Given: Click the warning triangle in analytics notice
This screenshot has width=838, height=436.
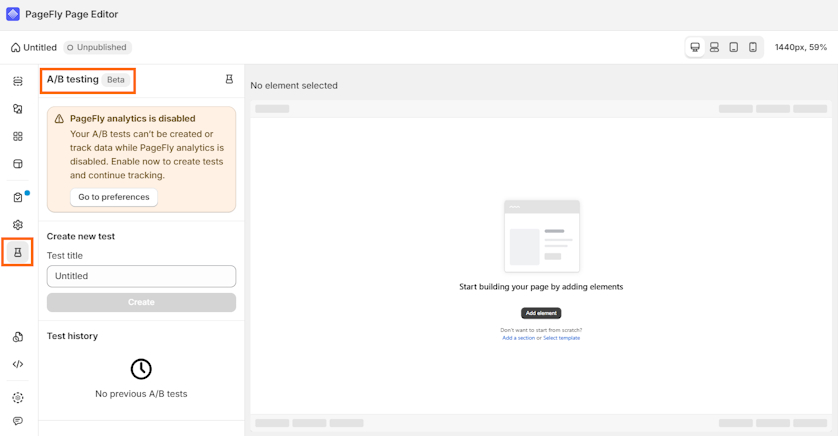Looking at the screenshot, I should pos(59,119).
